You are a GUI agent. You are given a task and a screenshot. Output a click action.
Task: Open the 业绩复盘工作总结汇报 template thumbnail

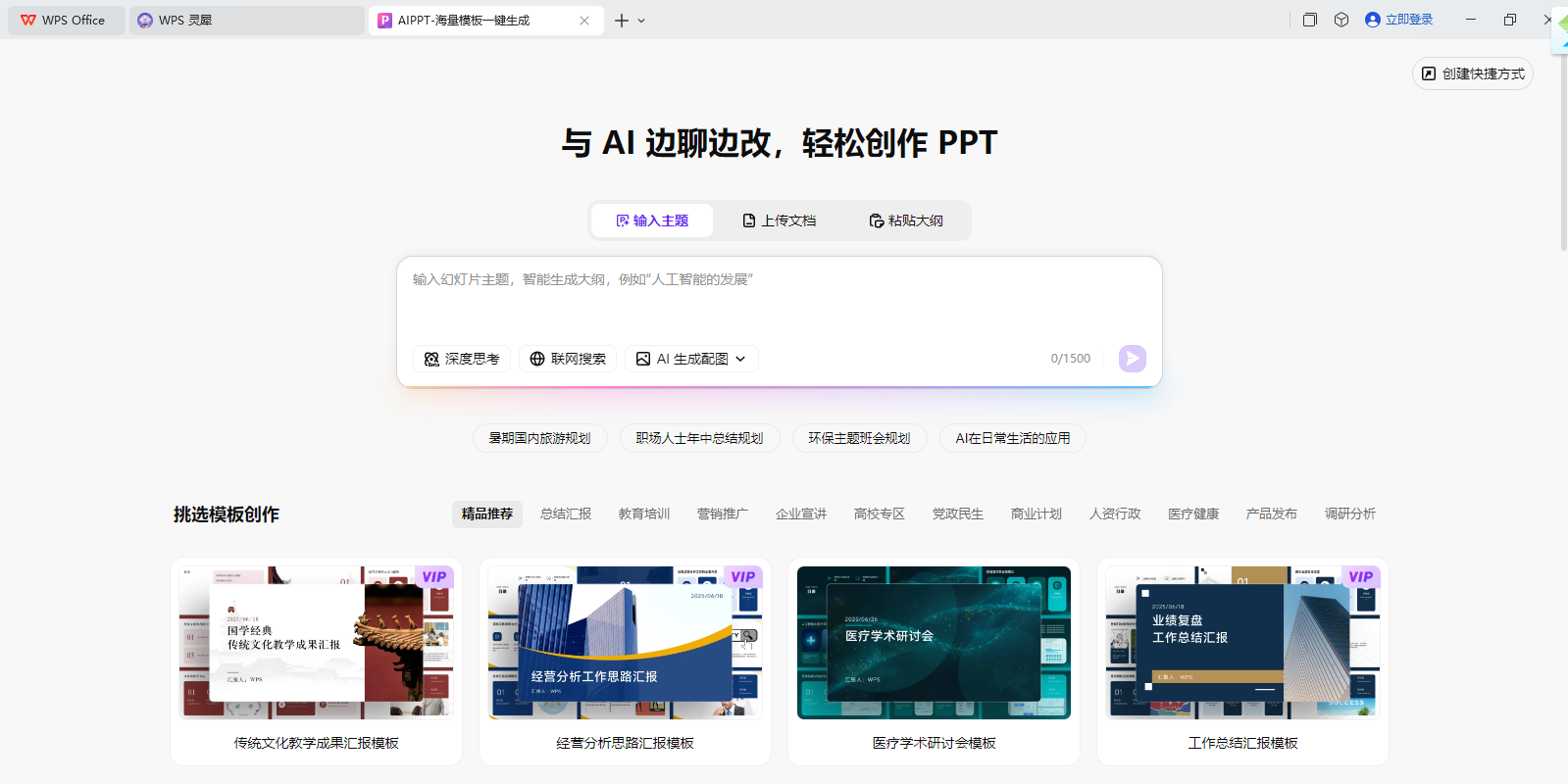1242,643
